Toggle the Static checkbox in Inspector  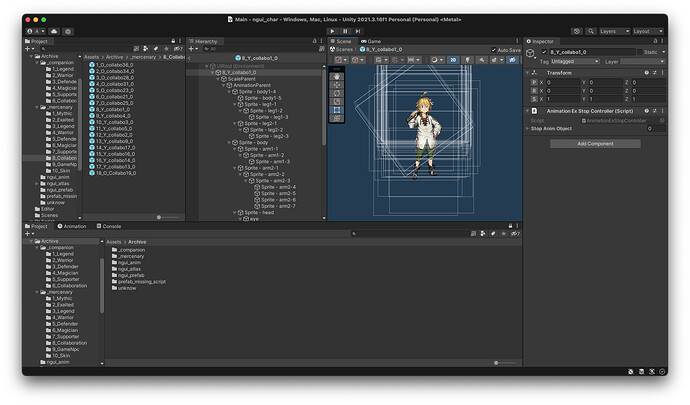click(640, 52)
